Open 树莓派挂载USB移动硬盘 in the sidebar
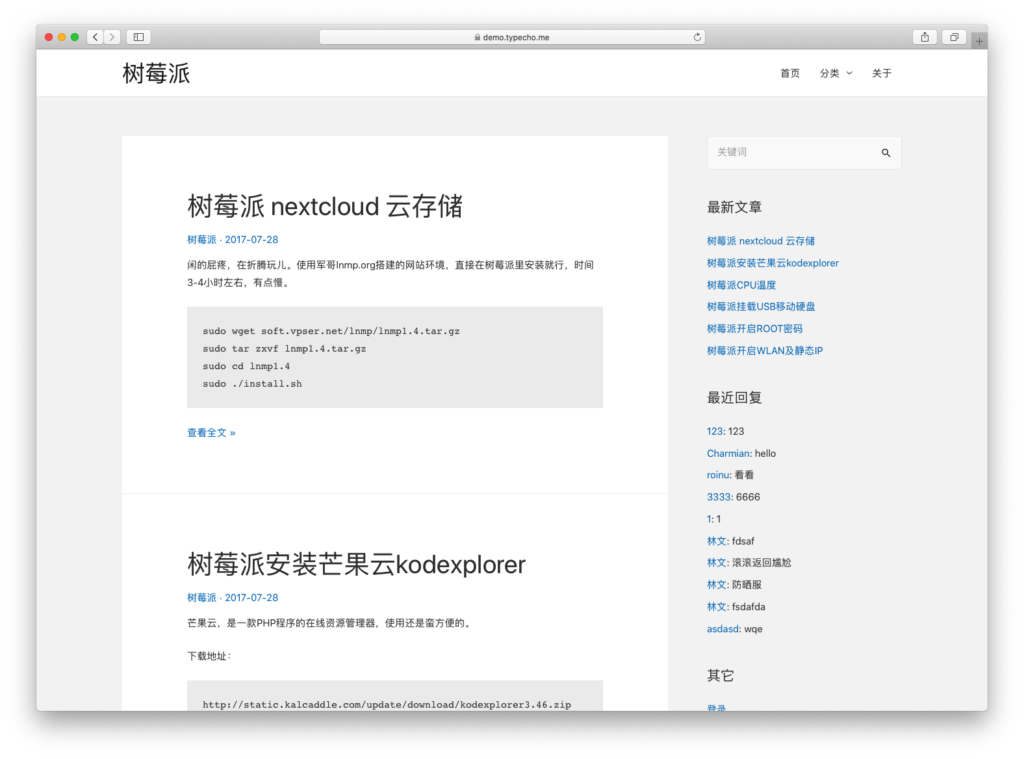Image resolution: width=1024 pixels, height=759 pixels. [x=760, y=306]
